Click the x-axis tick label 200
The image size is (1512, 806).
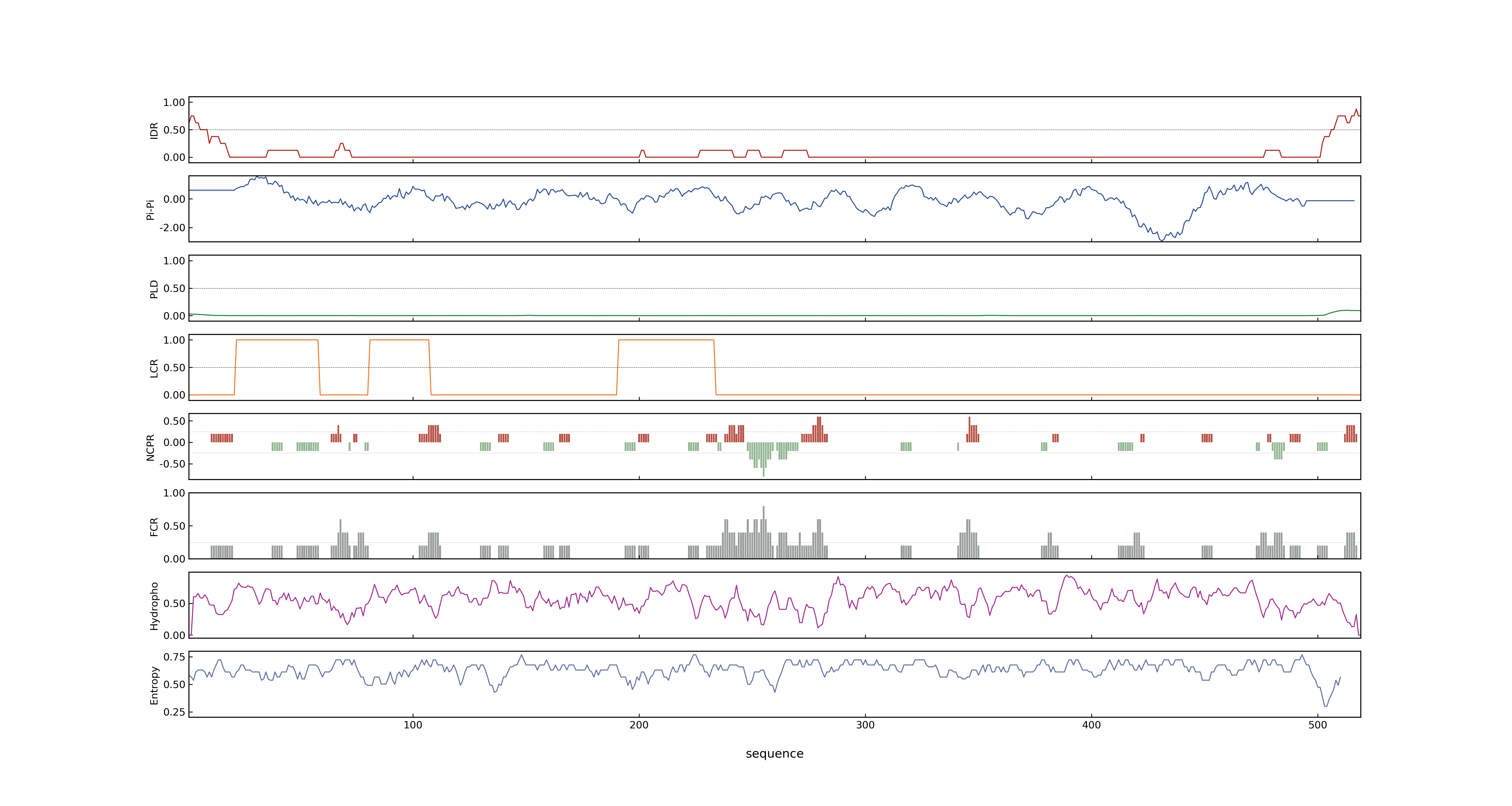coord(639,725)
